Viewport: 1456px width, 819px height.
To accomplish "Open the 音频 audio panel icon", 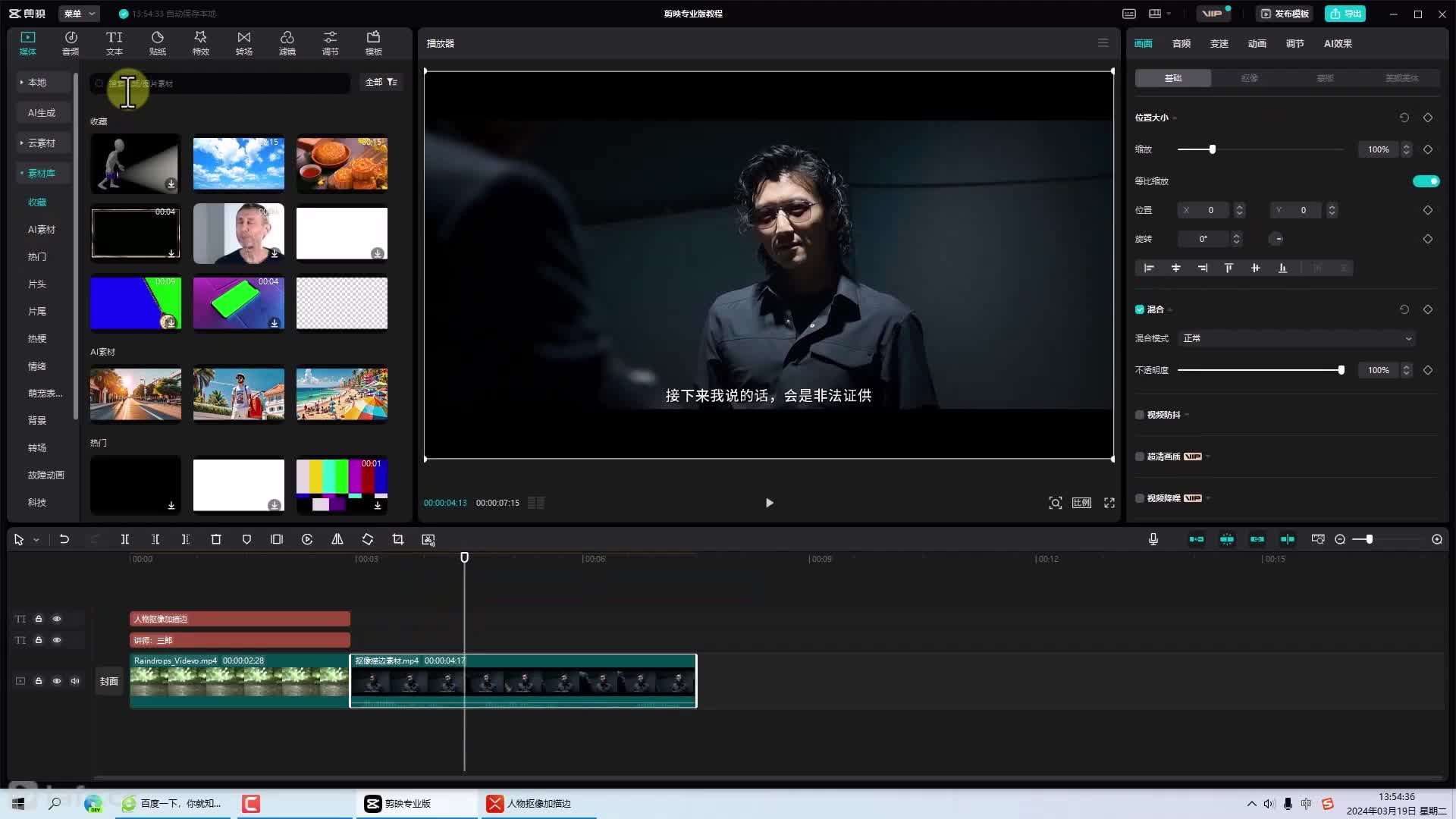I will (x=71, y=43).
